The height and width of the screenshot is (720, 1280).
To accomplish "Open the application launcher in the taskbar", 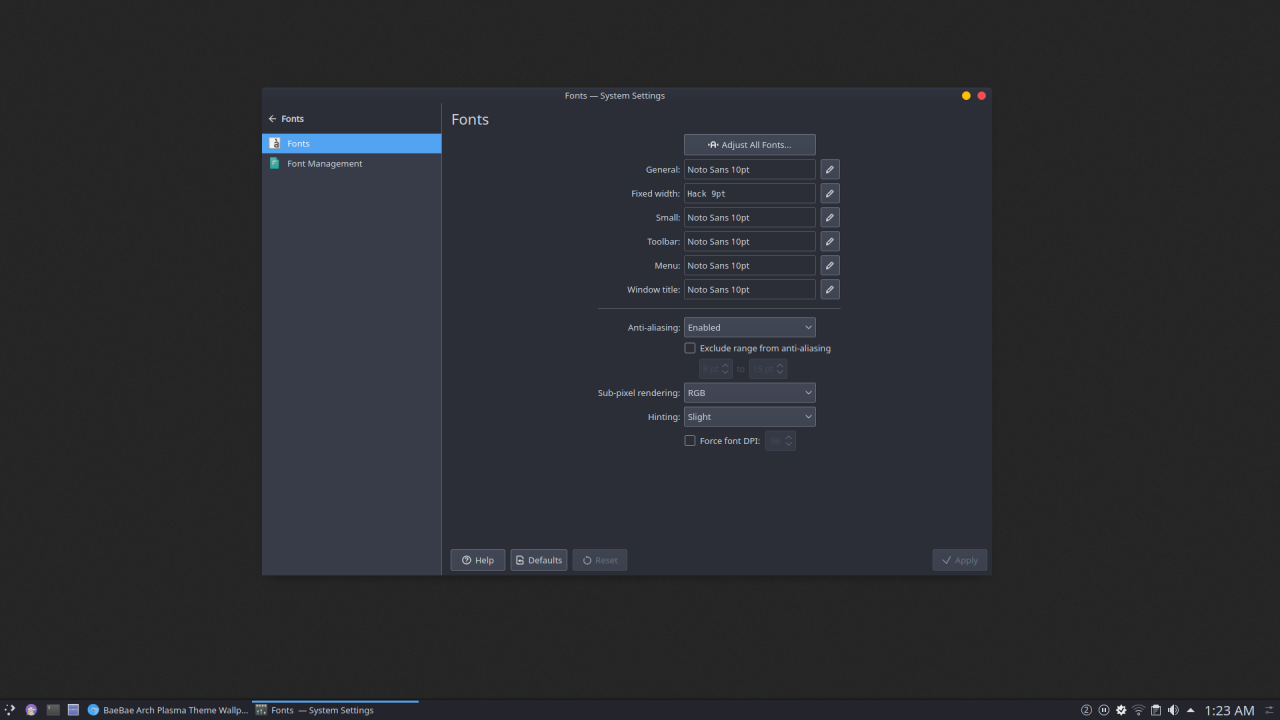I will [10, 710].
